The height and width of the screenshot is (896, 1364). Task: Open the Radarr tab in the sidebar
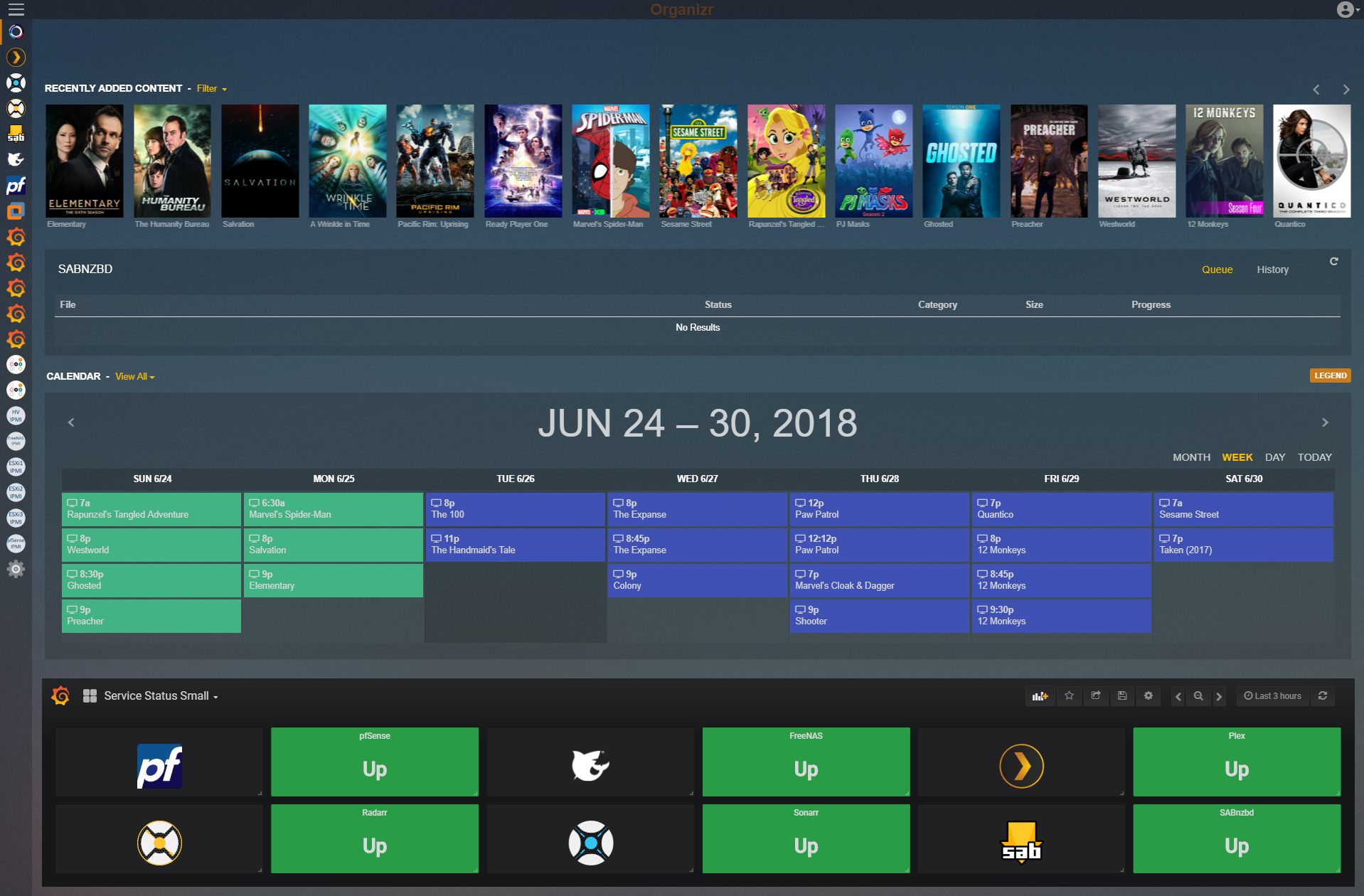[x=16, y=109]
